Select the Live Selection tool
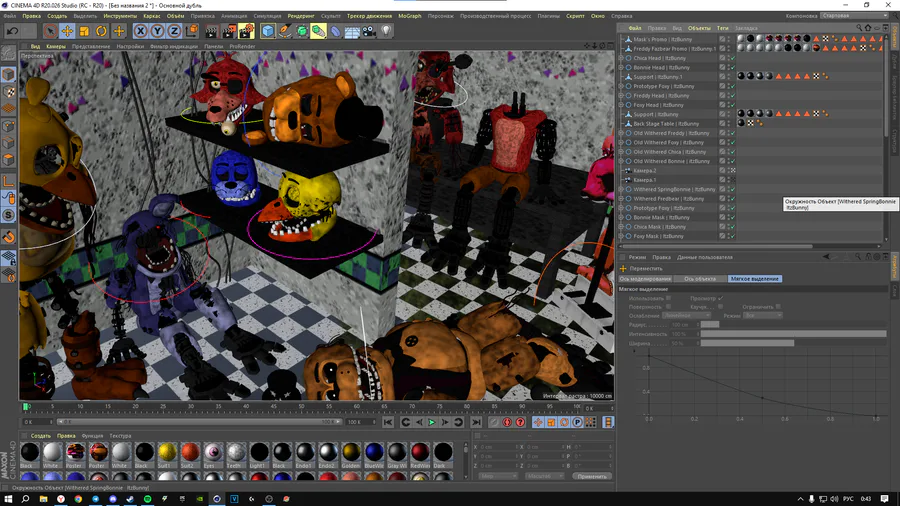Screen dimensions: 900x506 pyautogui.click(x=51, y=31)
